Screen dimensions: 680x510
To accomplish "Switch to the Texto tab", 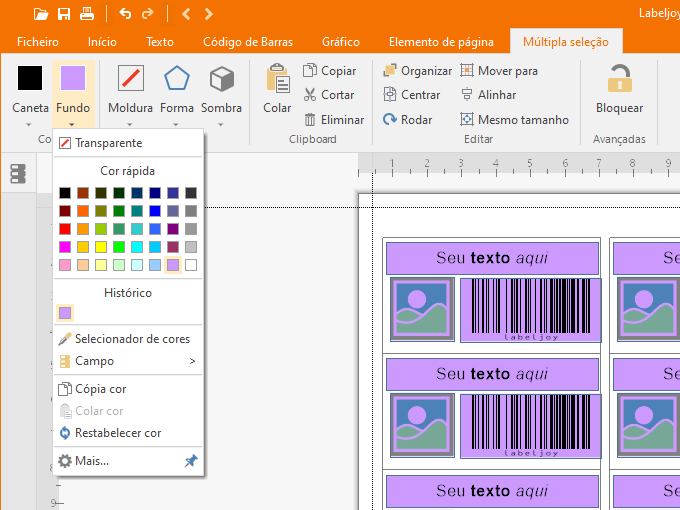I will click(x=160, y=42).
